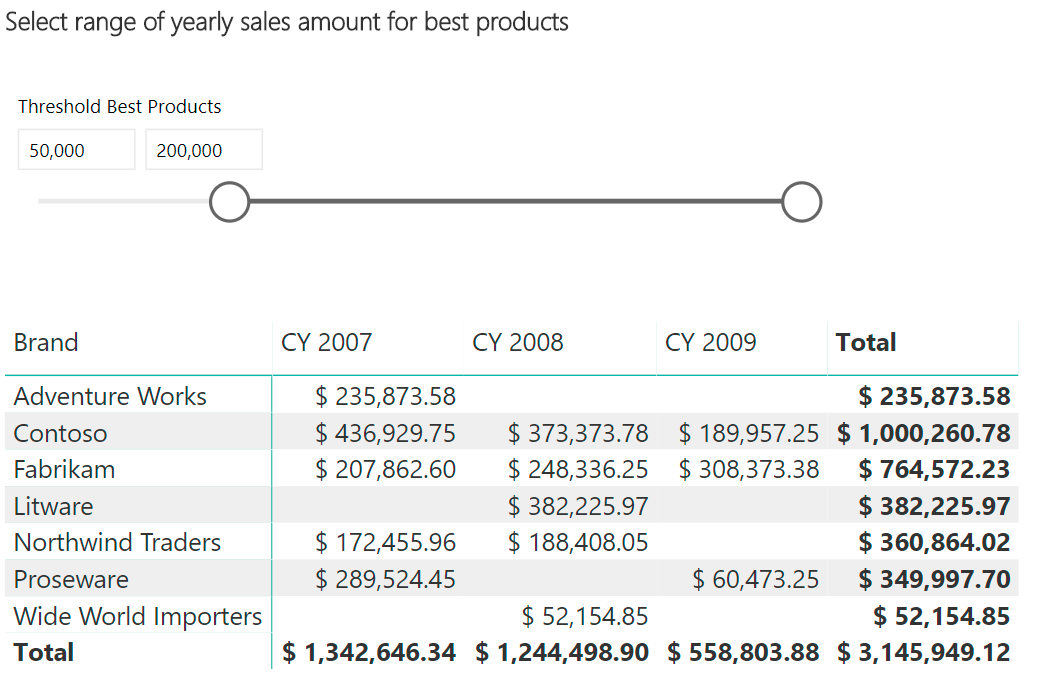Click Contoso CY 2007 value $ 436,929.75
This screenshot has height=696, width=1039.
pyautogui.click(x=385, y=434)
